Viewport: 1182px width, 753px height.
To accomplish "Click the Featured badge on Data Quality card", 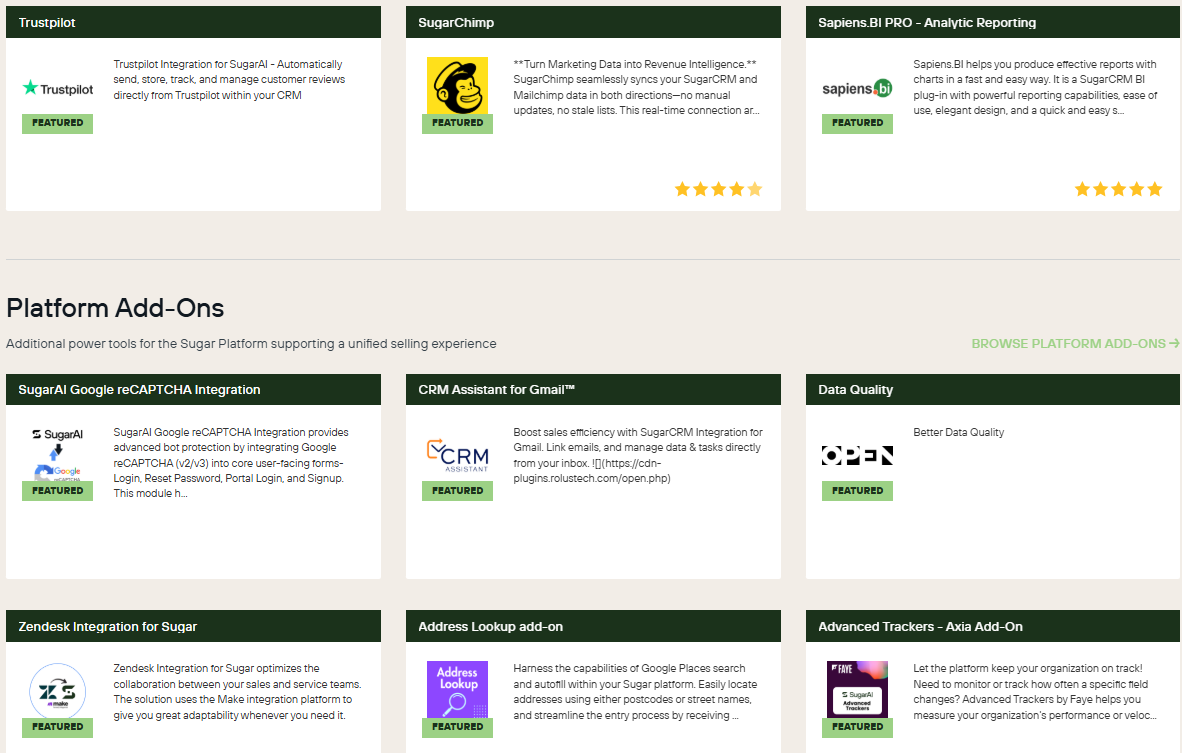I will click(857, 491).
